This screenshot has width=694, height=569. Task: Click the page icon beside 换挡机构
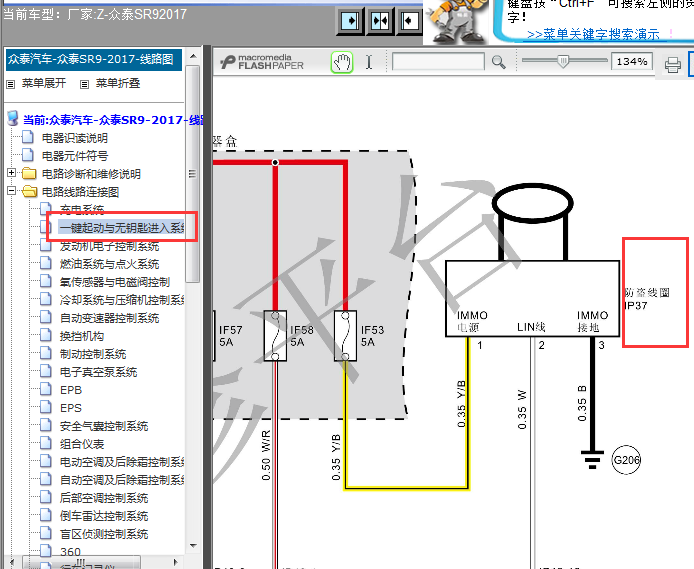coord(46,335)
